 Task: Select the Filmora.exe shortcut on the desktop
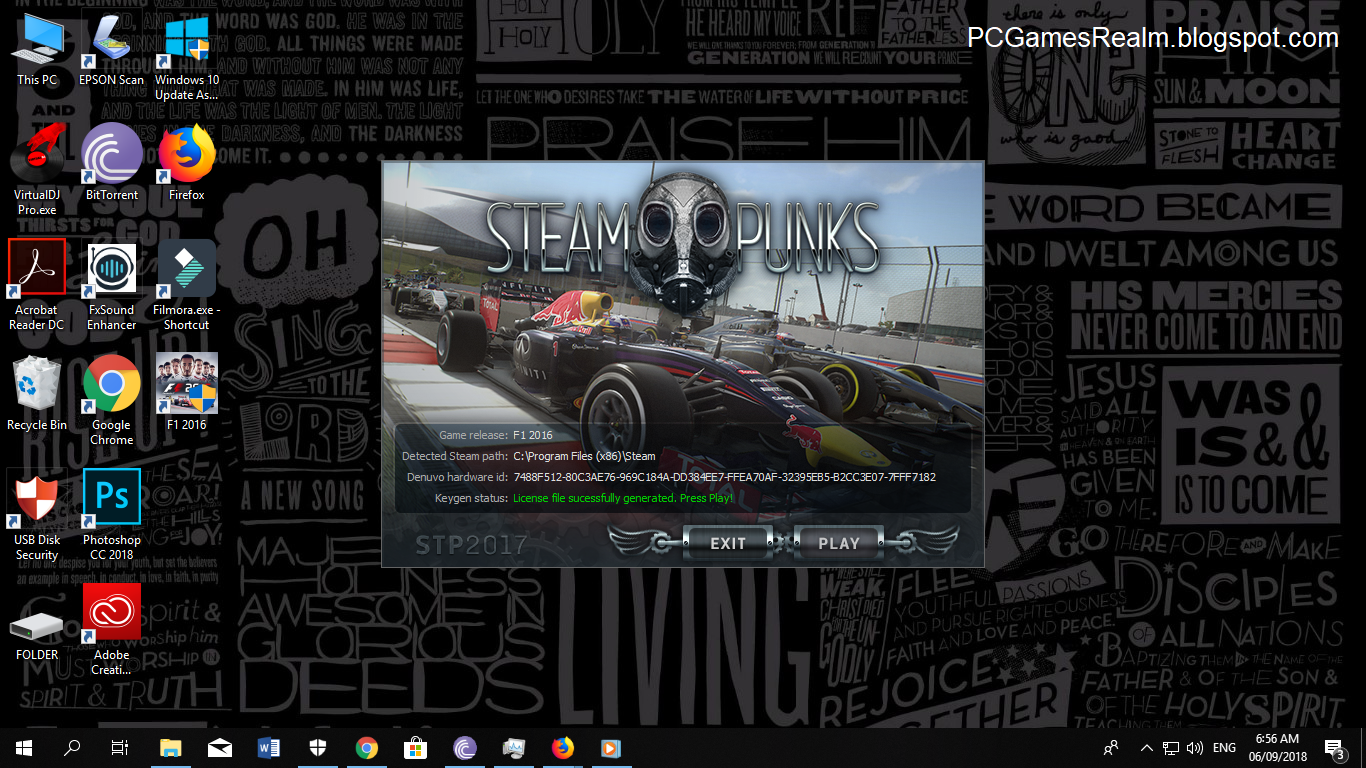[x=187, y=284]
